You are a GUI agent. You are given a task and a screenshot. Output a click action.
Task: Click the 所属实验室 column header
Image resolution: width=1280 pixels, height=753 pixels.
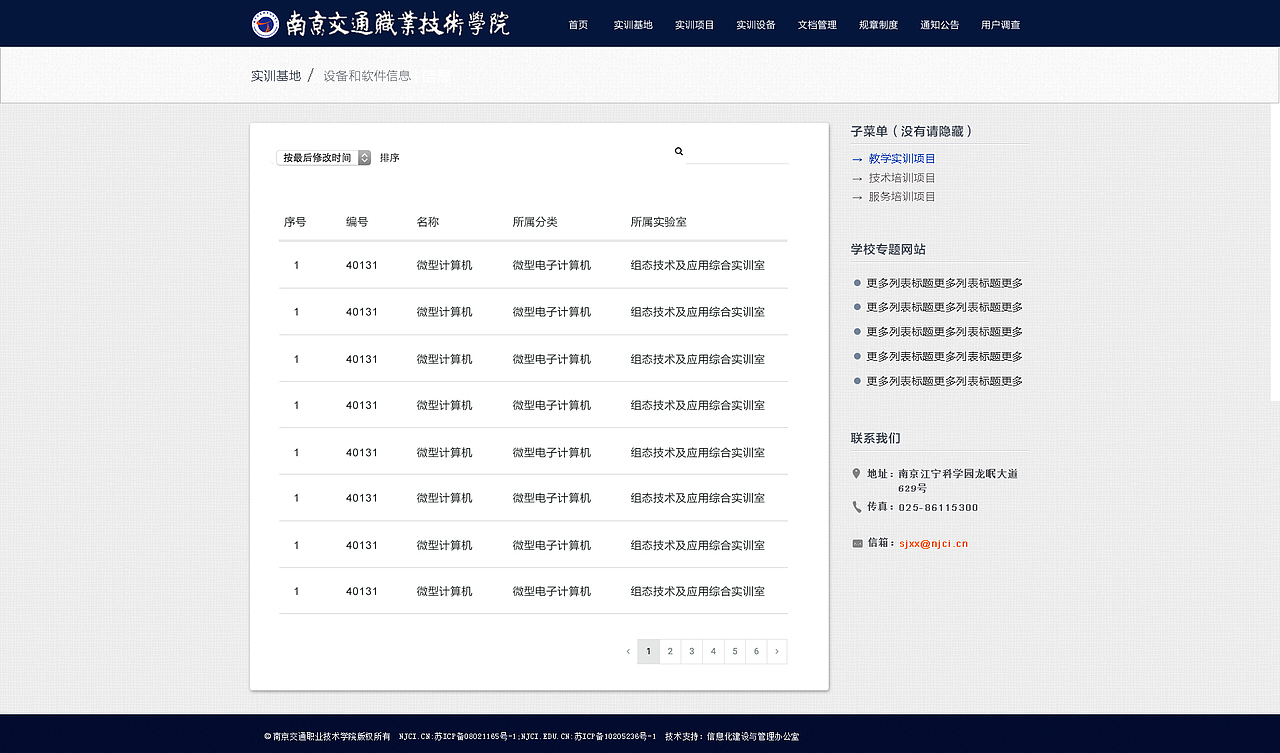pos(659,222)
